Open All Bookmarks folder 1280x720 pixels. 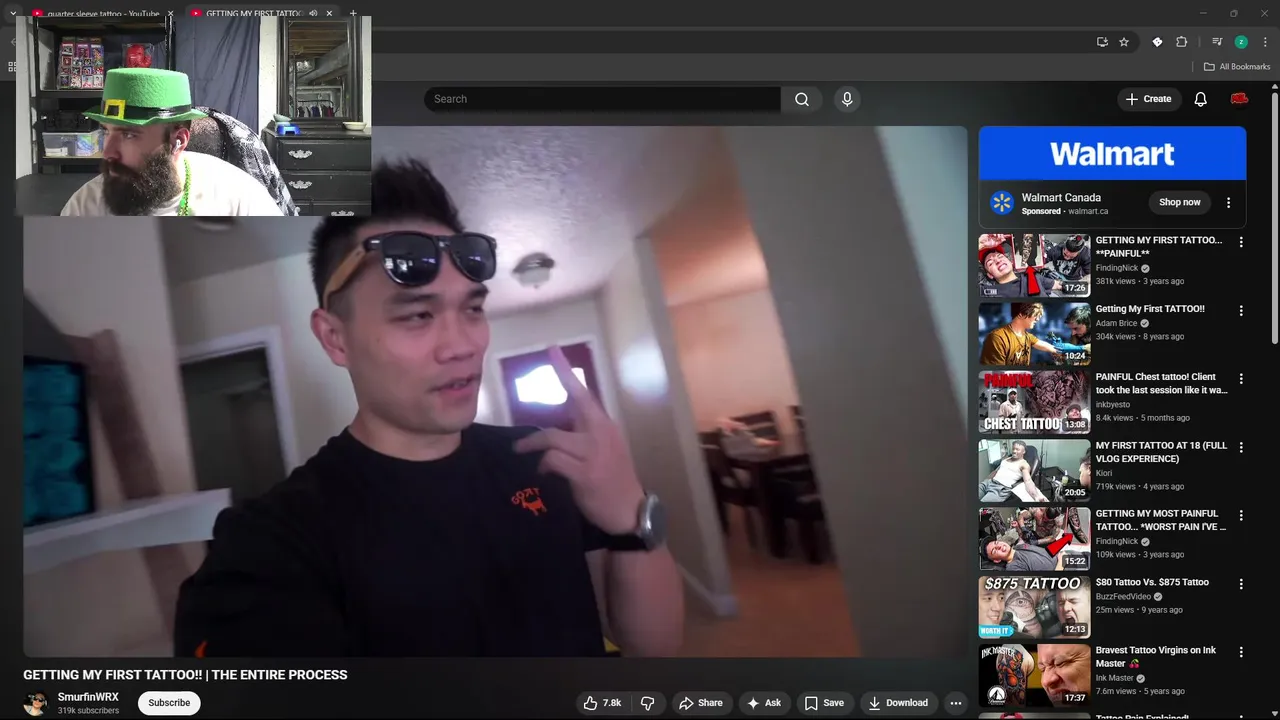(x=1237, y=67)
